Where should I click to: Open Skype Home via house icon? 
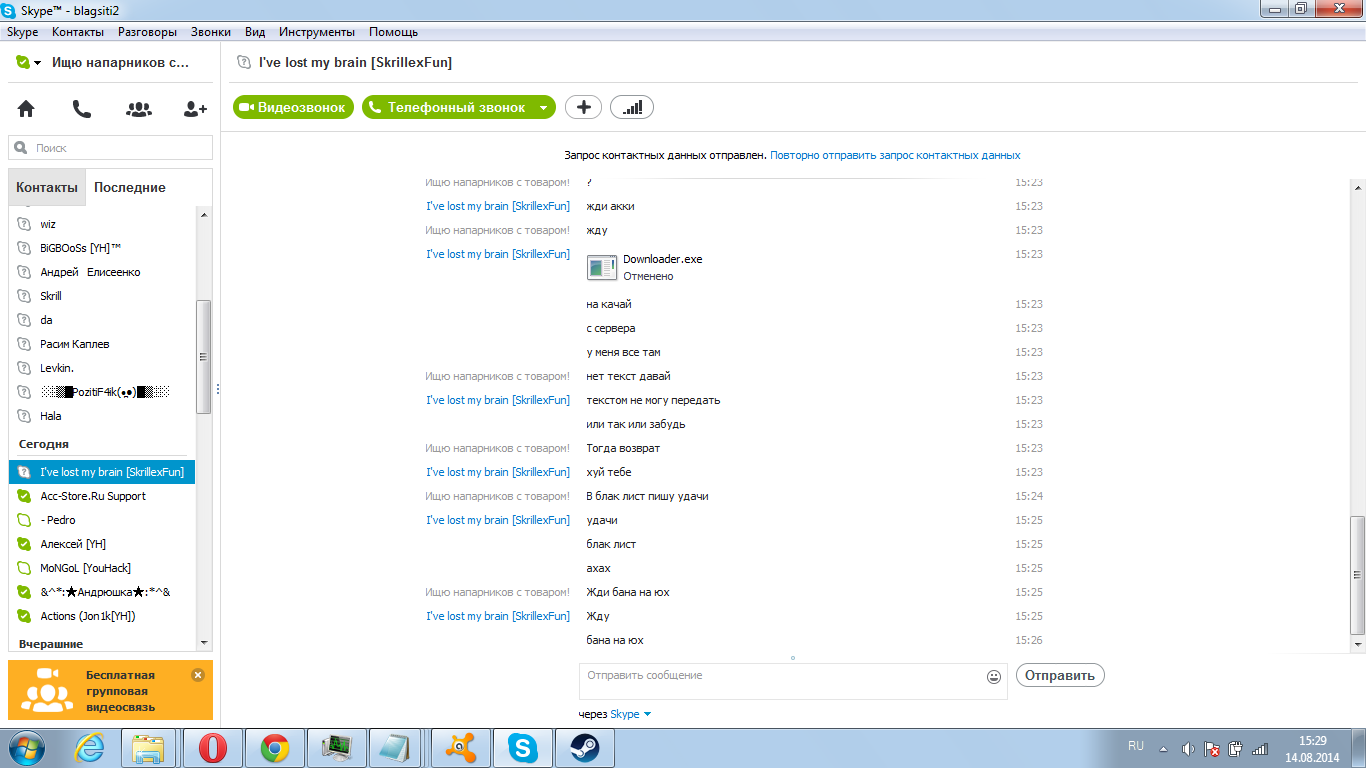[26, 109]
